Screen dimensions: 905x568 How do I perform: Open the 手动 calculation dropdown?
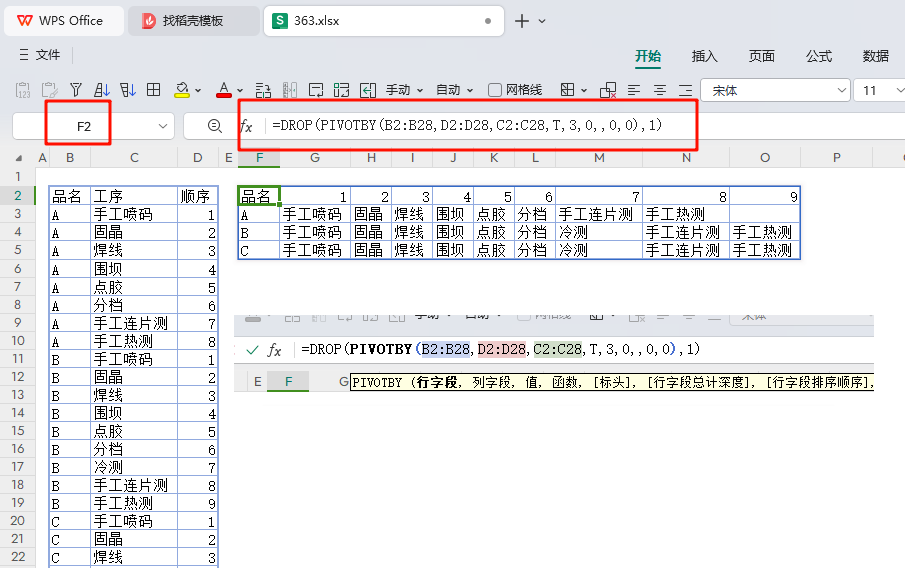pyautogui.click(x=405, y=90)
